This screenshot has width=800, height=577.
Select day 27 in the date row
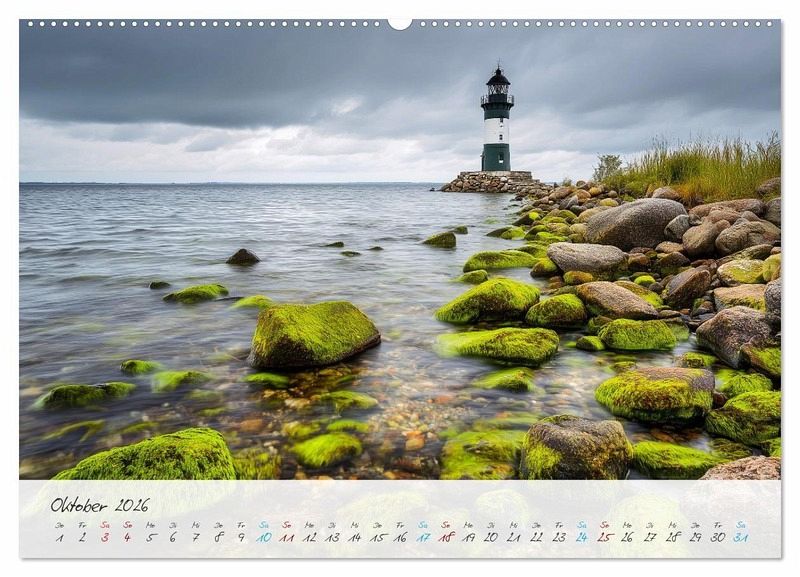[x=650, y=537]
